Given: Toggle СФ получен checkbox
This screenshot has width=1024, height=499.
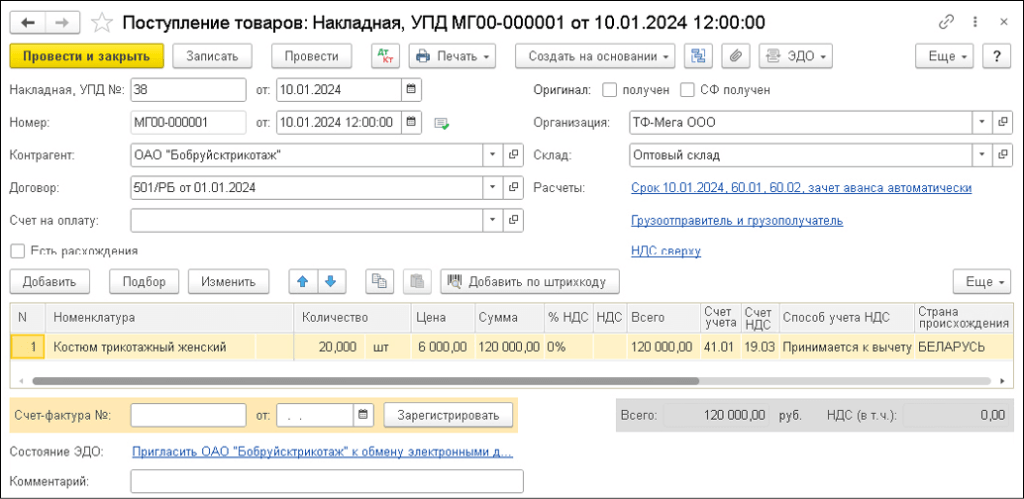Looking at the screenshot, I should 686,90.
